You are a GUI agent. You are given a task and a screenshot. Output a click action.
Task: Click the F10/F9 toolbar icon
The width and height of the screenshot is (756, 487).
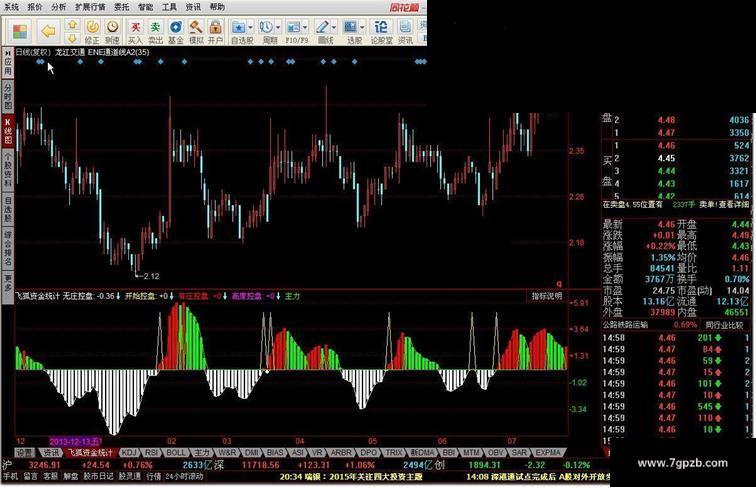(294, 27)
